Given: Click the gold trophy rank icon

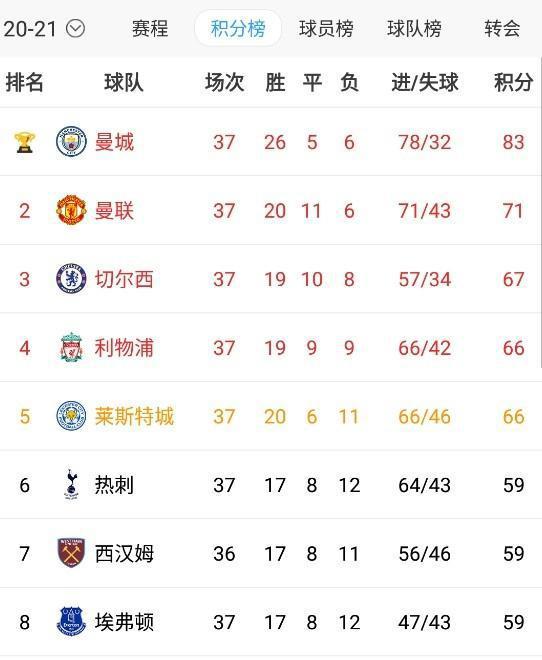Looking at the screenshot, I should pos(24,142).
